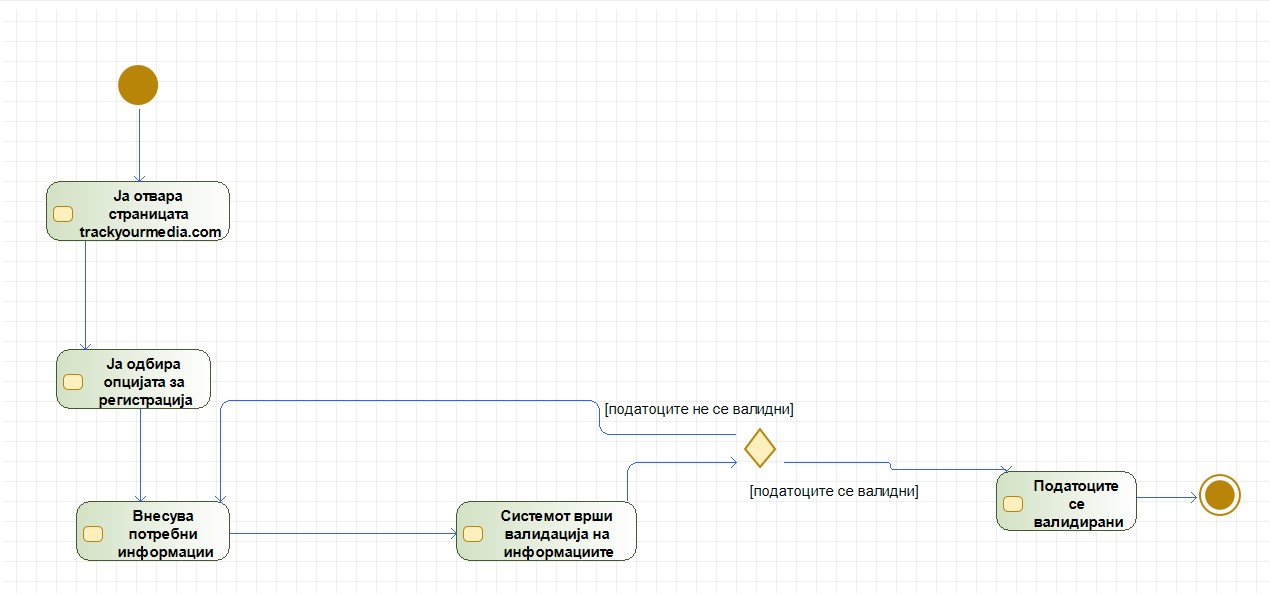The height and width of the screenshot is (595, 1270).
Task: Select arrow from initial node to first activity
Action: tap(139, 143)
